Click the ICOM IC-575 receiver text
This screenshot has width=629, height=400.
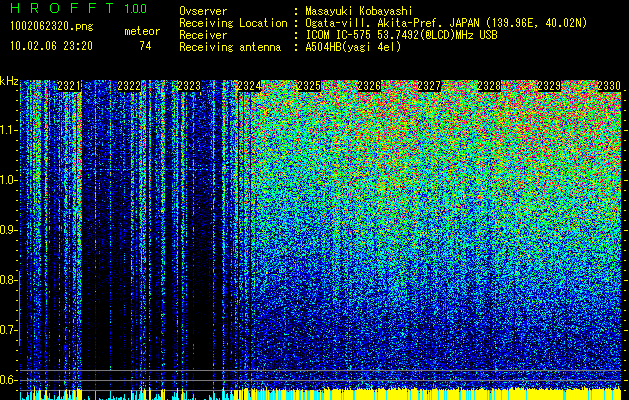(401, 35)
